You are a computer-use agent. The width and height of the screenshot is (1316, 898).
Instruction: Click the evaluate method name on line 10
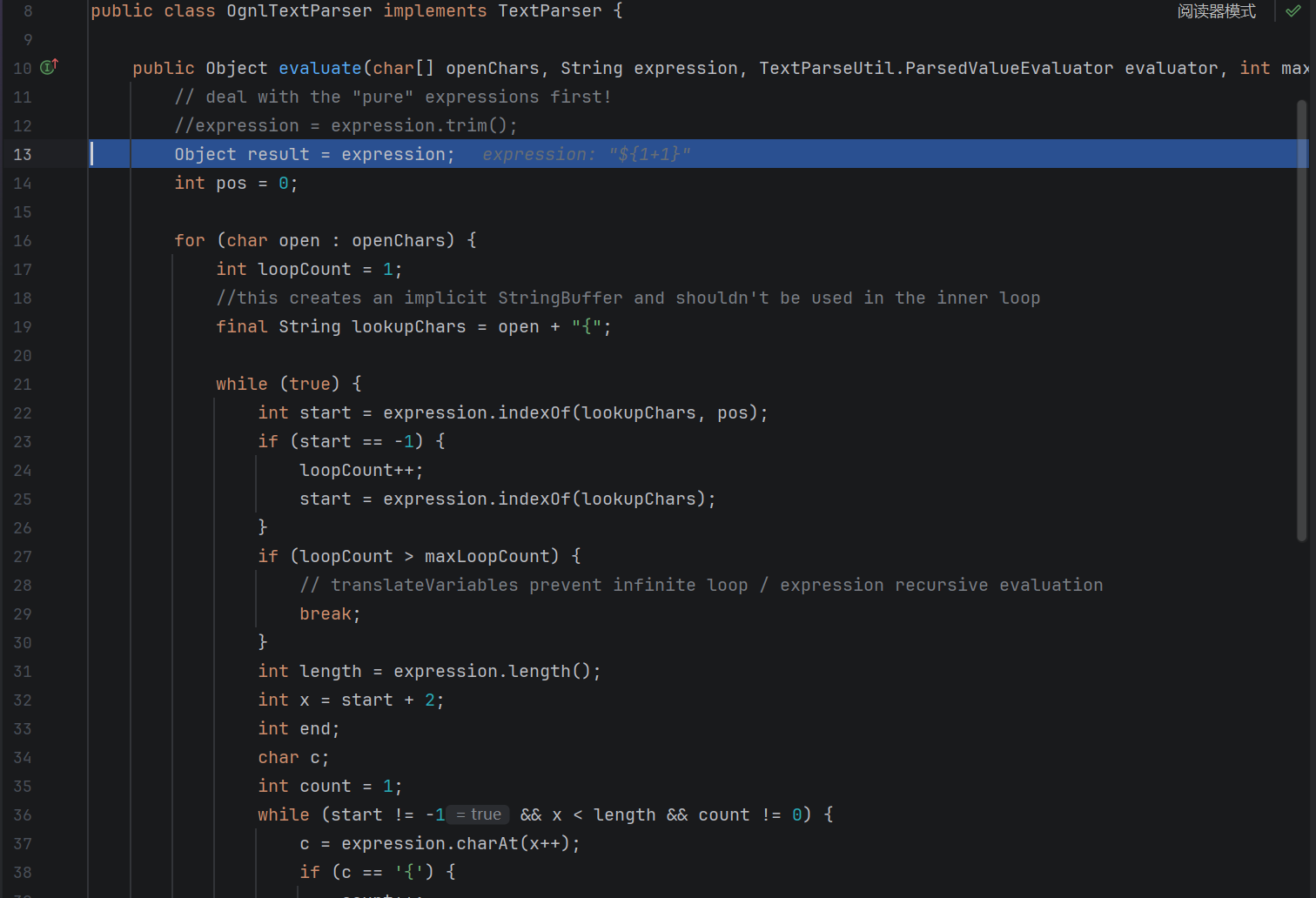[x=319, y=68]
